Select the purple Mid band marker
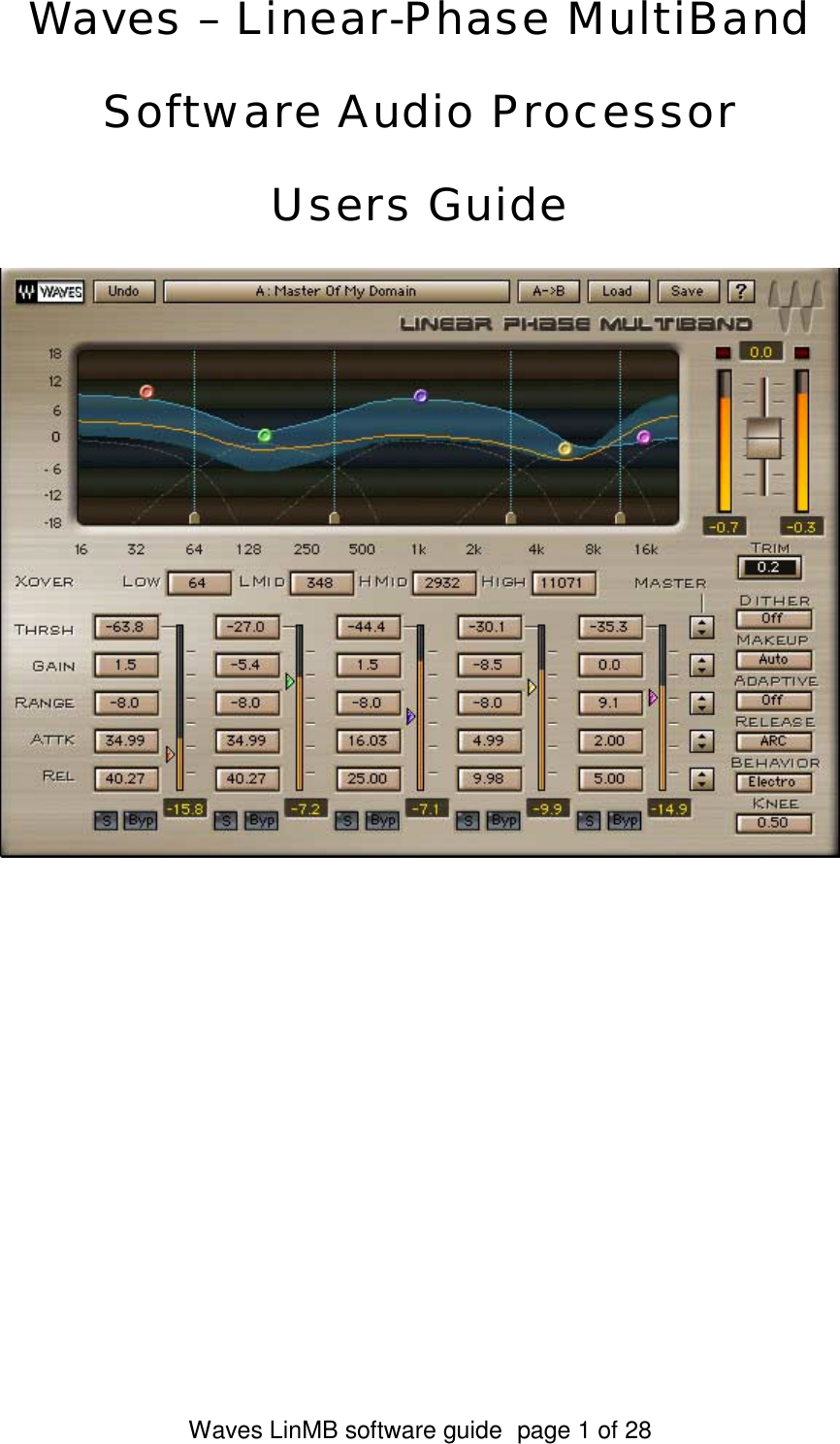 tap(420, 396)
